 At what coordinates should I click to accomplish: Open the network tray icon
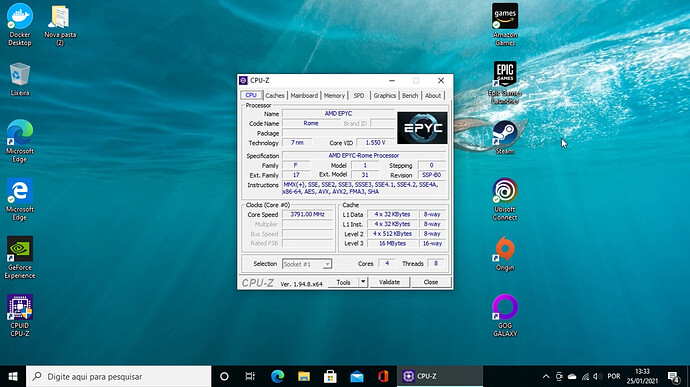pyautogui.click(x=585, y=376)
